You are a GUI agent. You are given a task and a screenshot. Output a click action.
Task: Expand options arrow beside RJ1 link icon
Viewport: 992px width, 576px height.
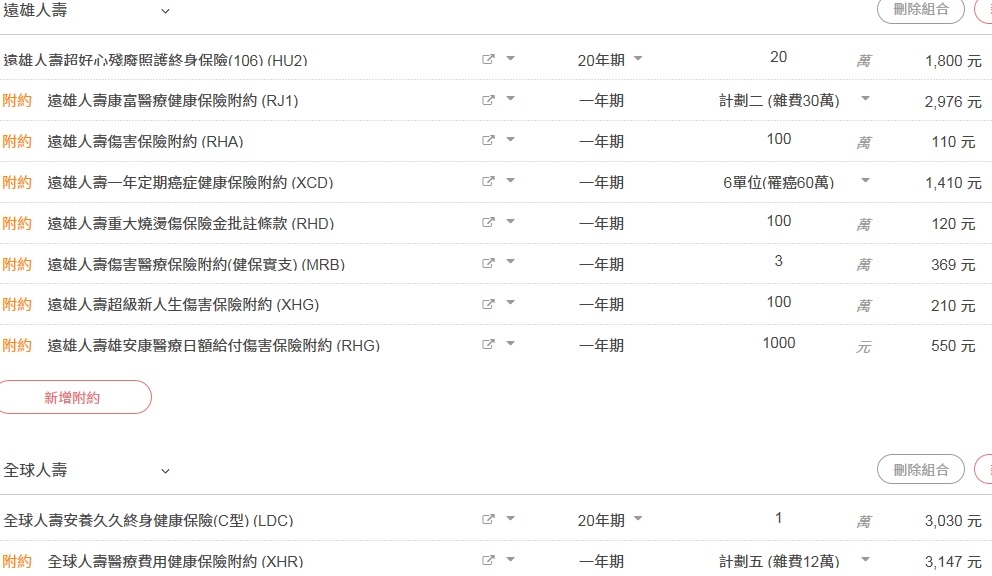coord(511,99)
